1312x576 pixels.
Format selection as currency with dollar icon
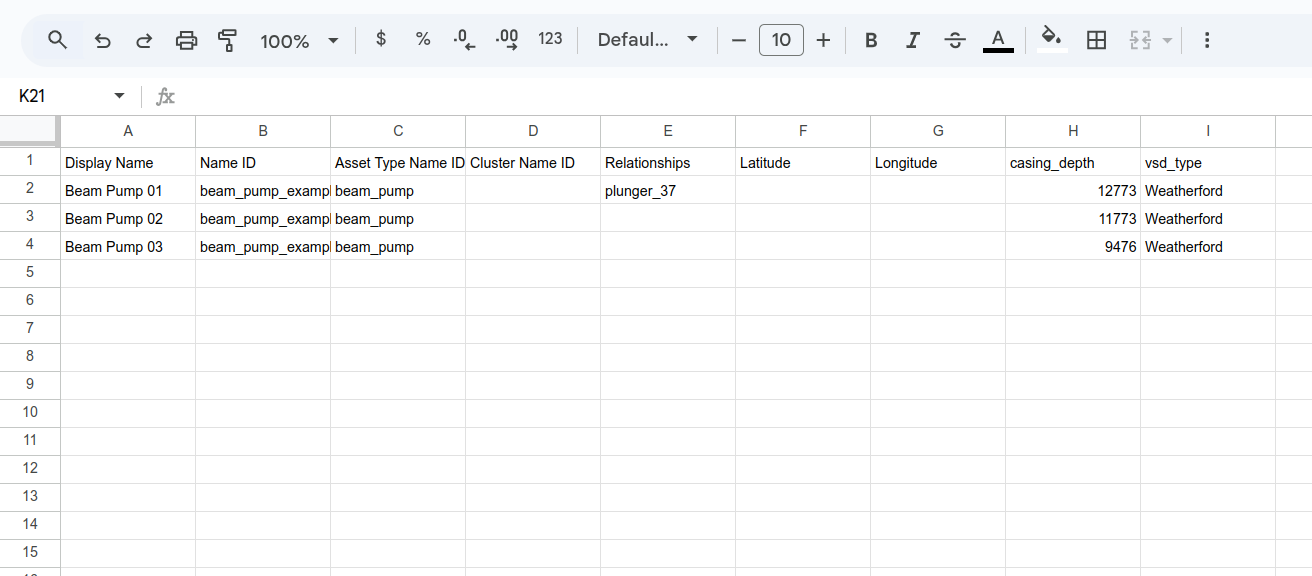click(381, 40)
